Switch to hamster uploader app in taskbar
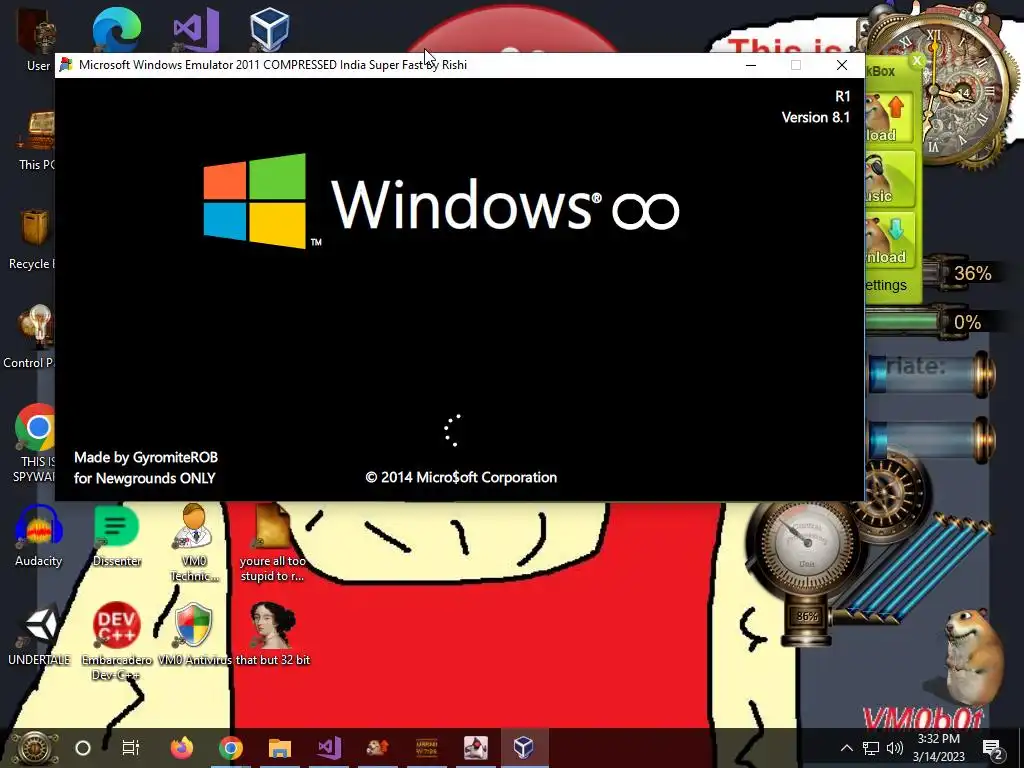Viewport: 1024px width, 768px height. (x=377, y=747)
